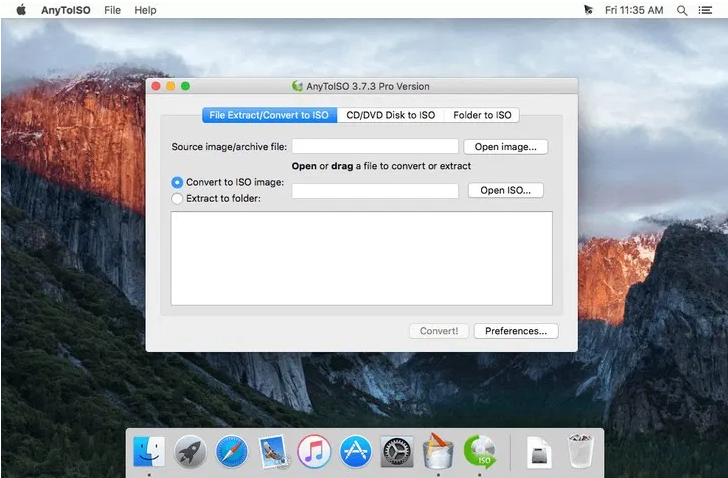This screenshot has height=478, width=728.
Task: Open Finder from the Dock
Action: point(149,452)
